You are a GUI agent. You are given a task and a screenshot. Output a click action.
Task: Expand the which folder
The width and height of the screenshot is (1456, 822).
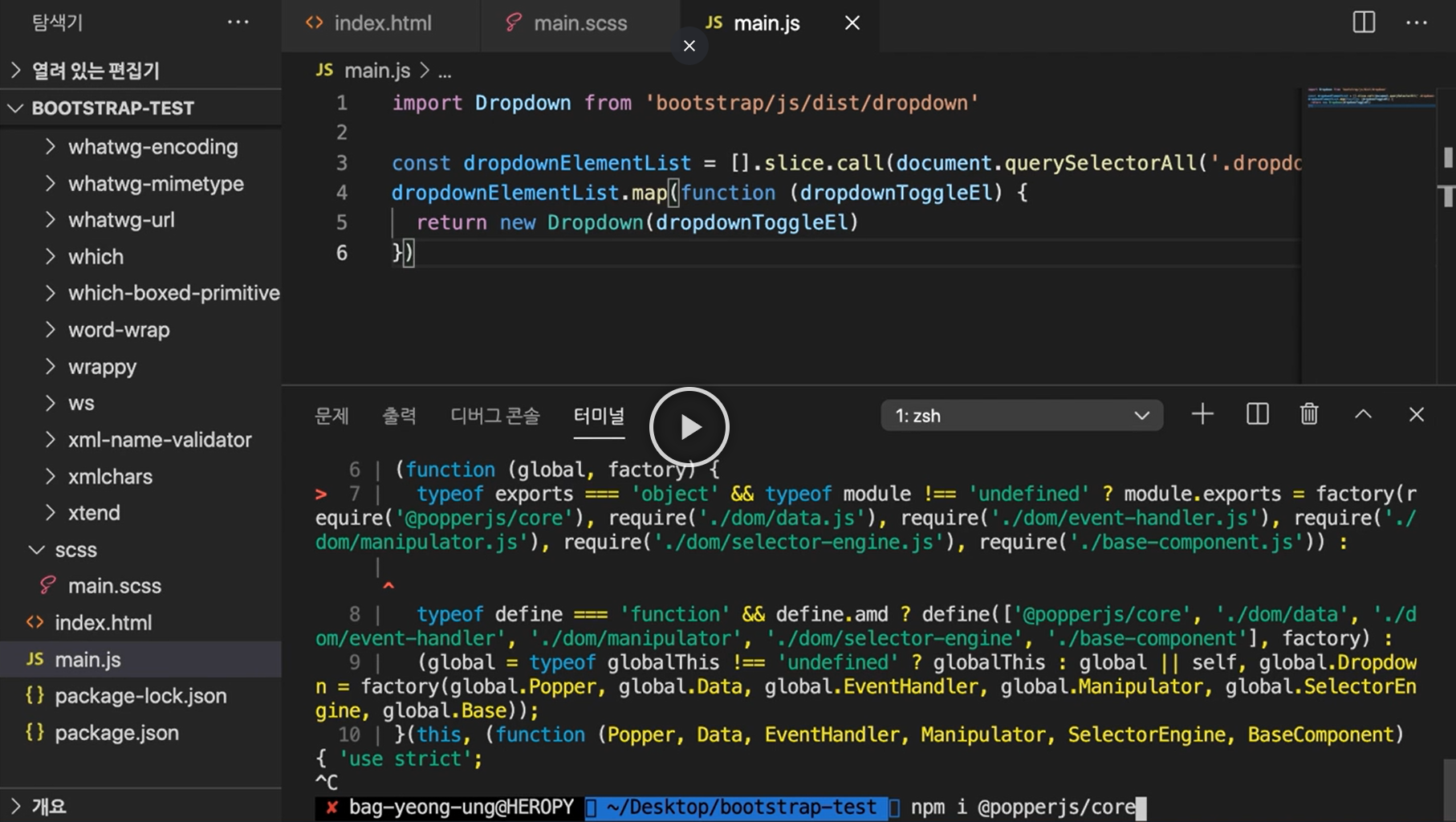pyautogui.click(x=140, y=257)
